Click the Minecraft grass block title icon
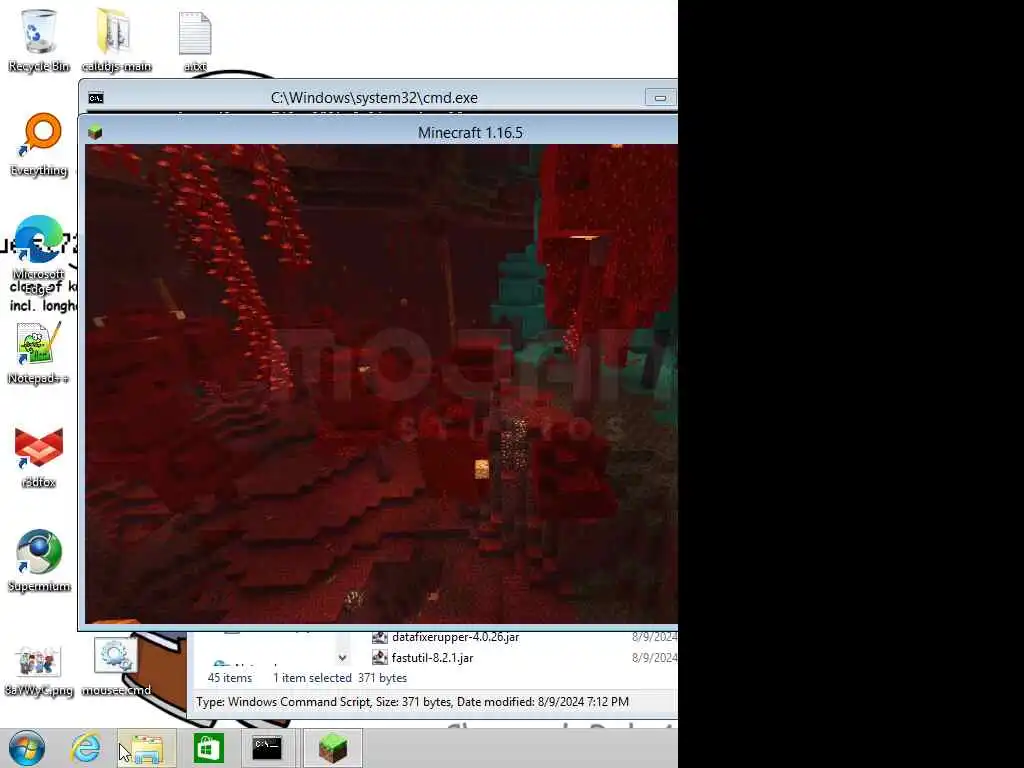The width and height of the screenshot is (1024, 768). pos(95,133)
